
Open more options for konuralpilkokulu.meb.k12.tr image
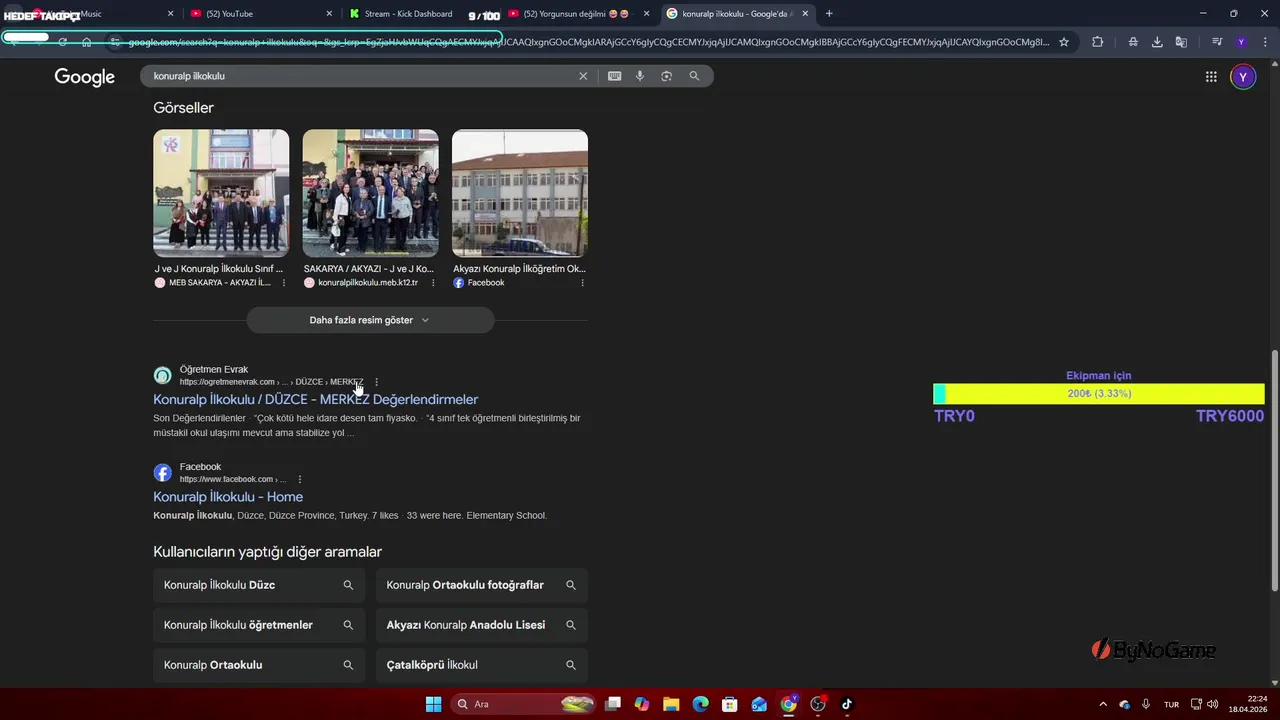(433, 283)
